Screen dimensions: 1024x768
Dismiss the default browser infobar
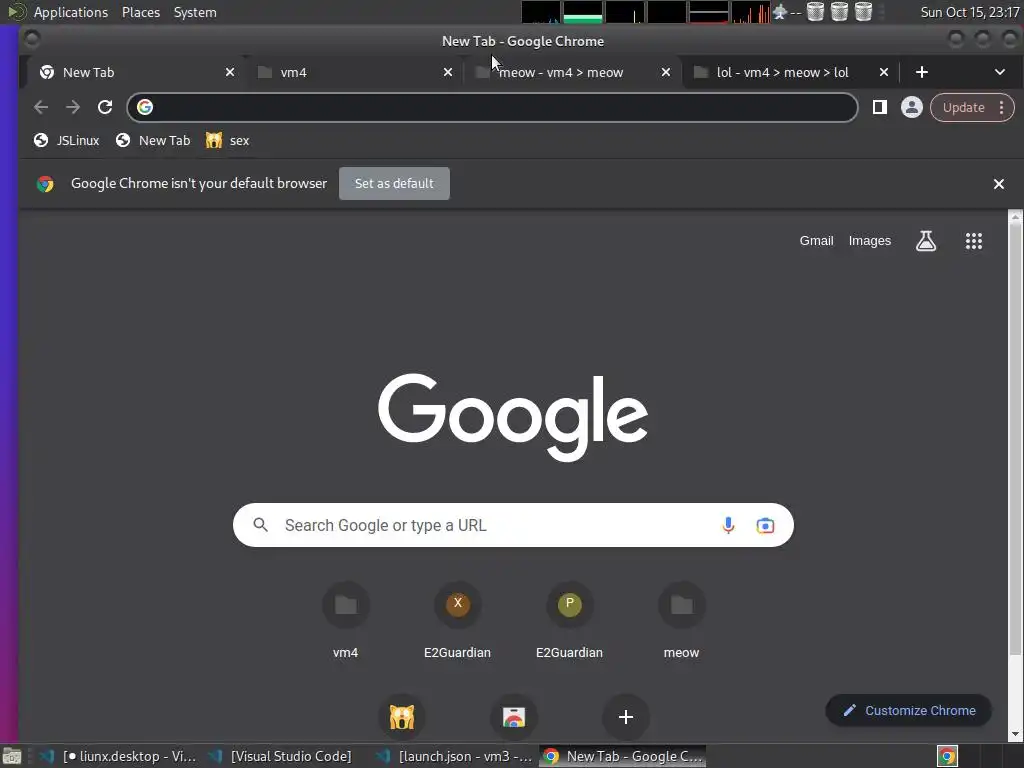[999, 184]
